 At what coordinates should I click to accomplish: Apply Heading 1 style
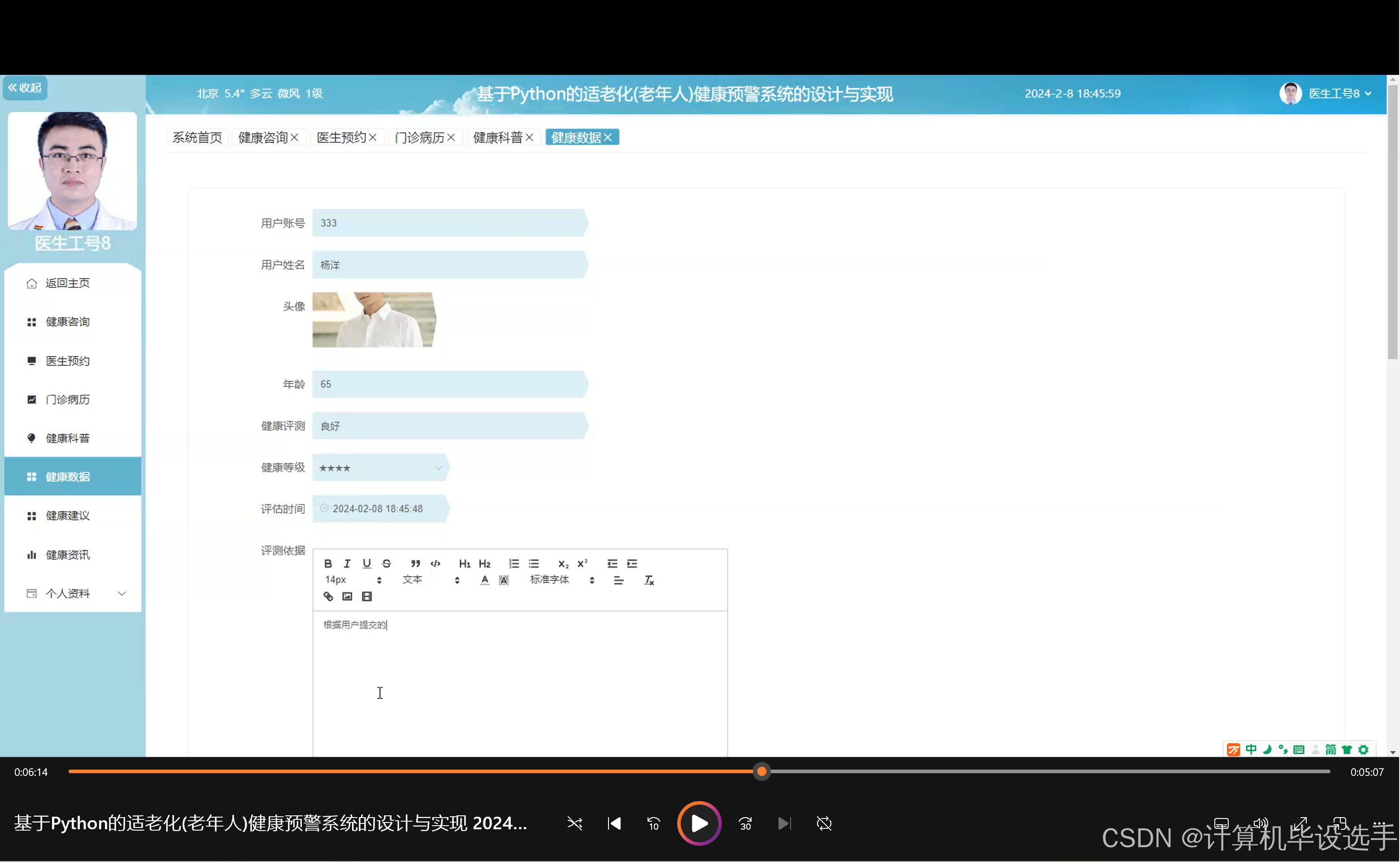coord(465,563)
